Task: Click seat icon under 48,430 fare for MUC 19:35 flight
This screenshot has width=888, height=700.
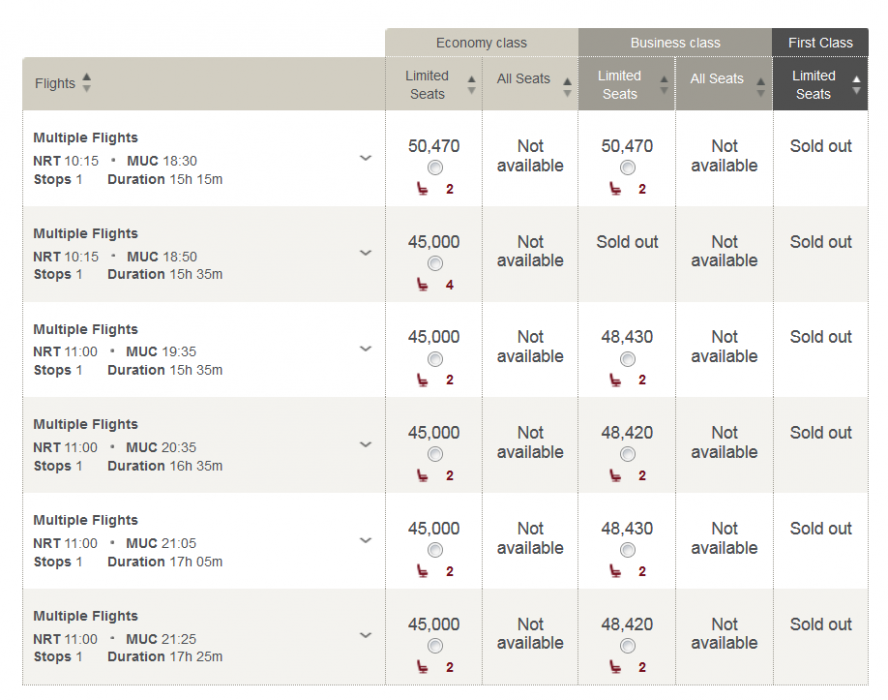Action: (616, 380)
